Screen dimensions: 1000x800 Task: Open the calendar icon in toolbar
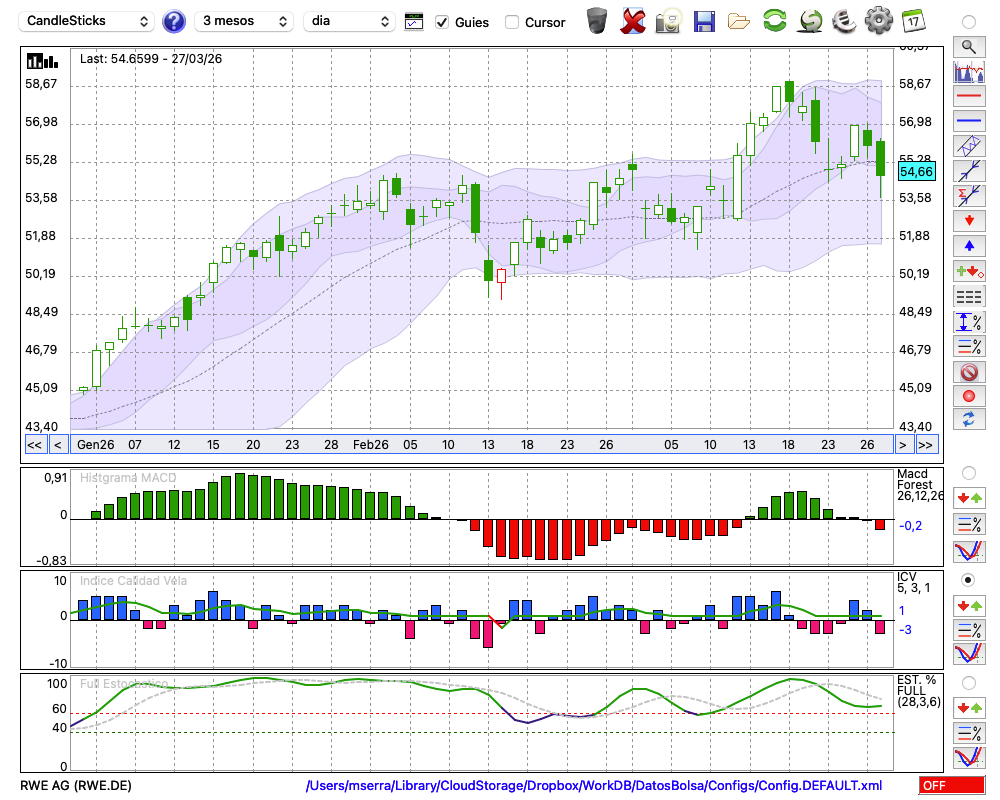tap(912, 21)
